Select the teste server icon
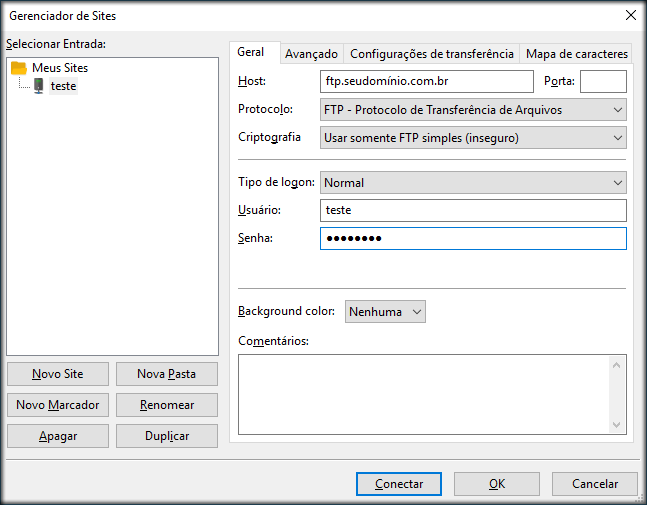 (38, 86)
